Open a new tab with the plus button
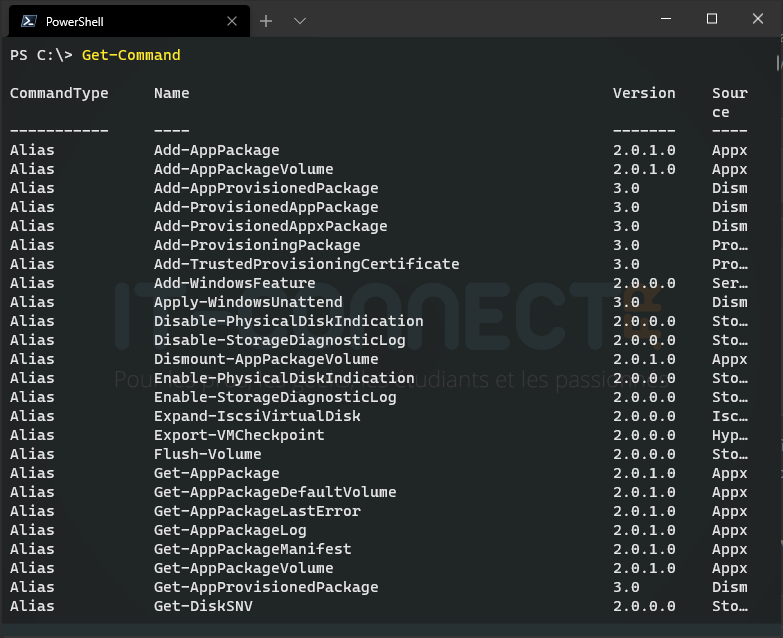The image size is (783, 638). click(266, 21)
